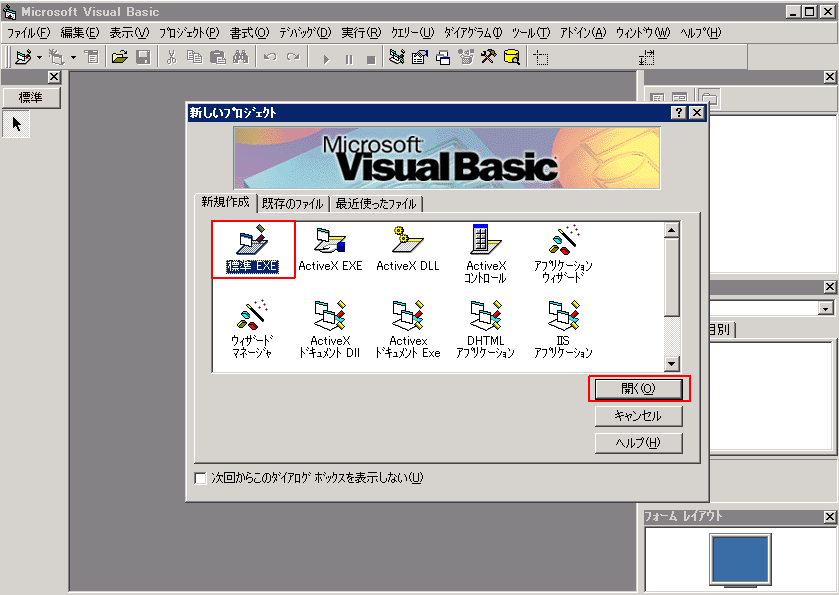Select the アプリケーション ウィザード icon
839x595 pixels.
coord(564,247)
